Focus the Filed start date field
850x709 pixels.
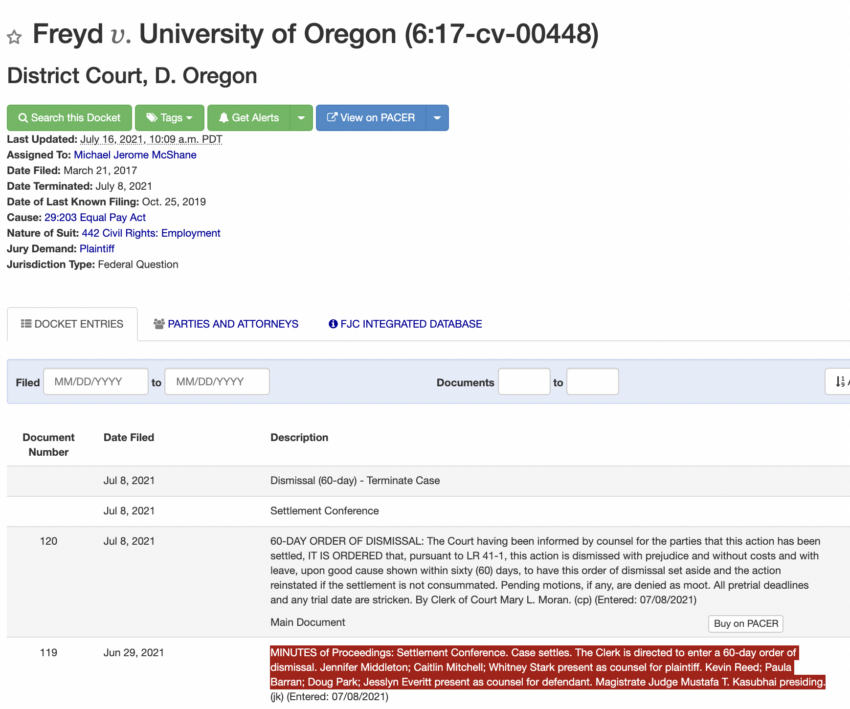coord(96,382)
